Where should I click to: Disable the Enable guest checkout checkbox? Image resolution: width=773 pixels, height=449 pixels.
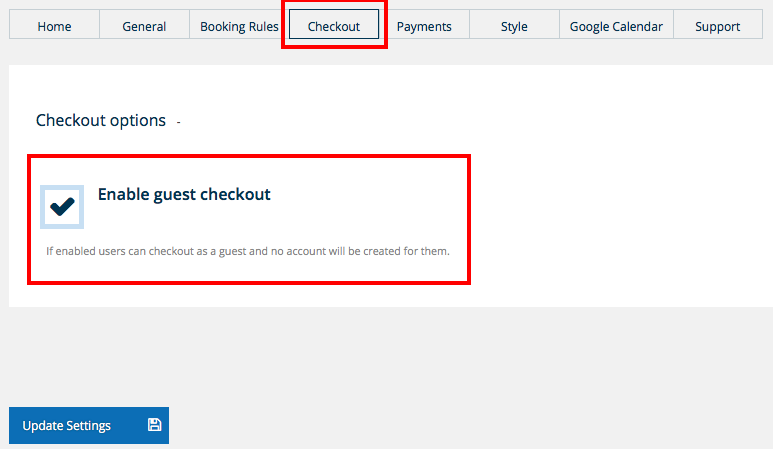point(62,206)
